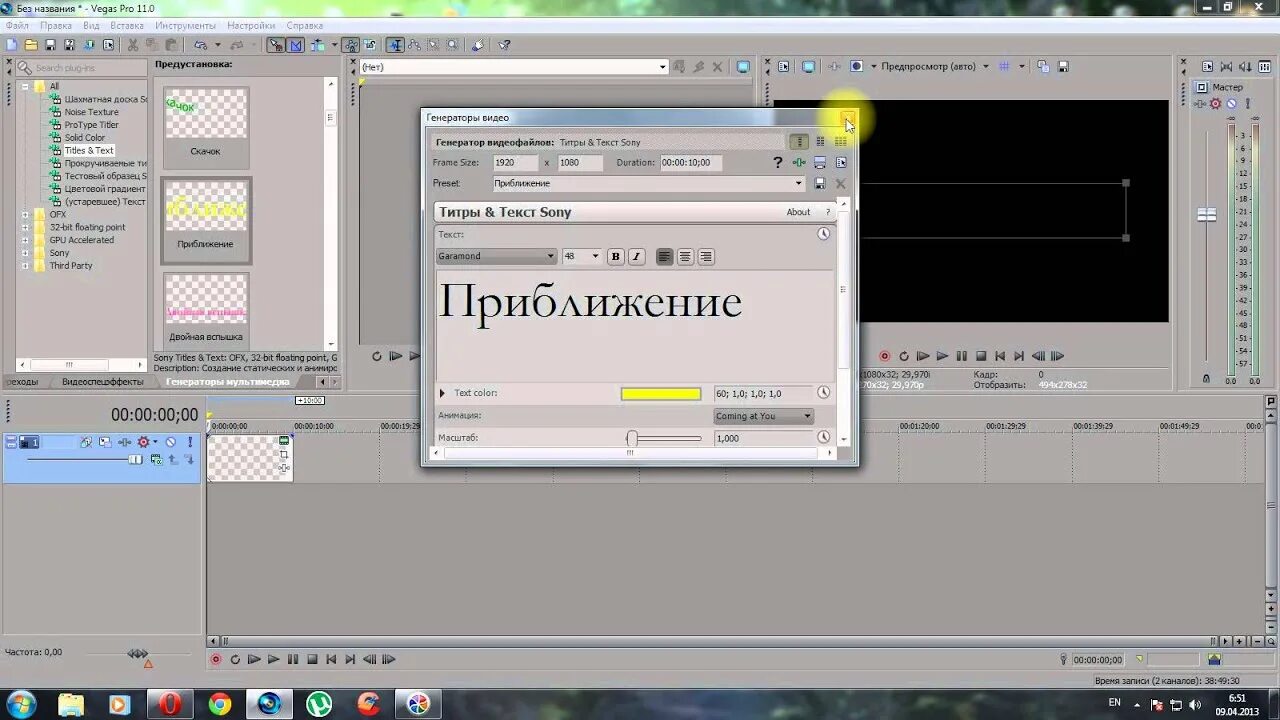Click the help question mark in generator dialog
The height and width of the screenshot is (720, 1280).
pyautogui.click(x=778, y=162)
